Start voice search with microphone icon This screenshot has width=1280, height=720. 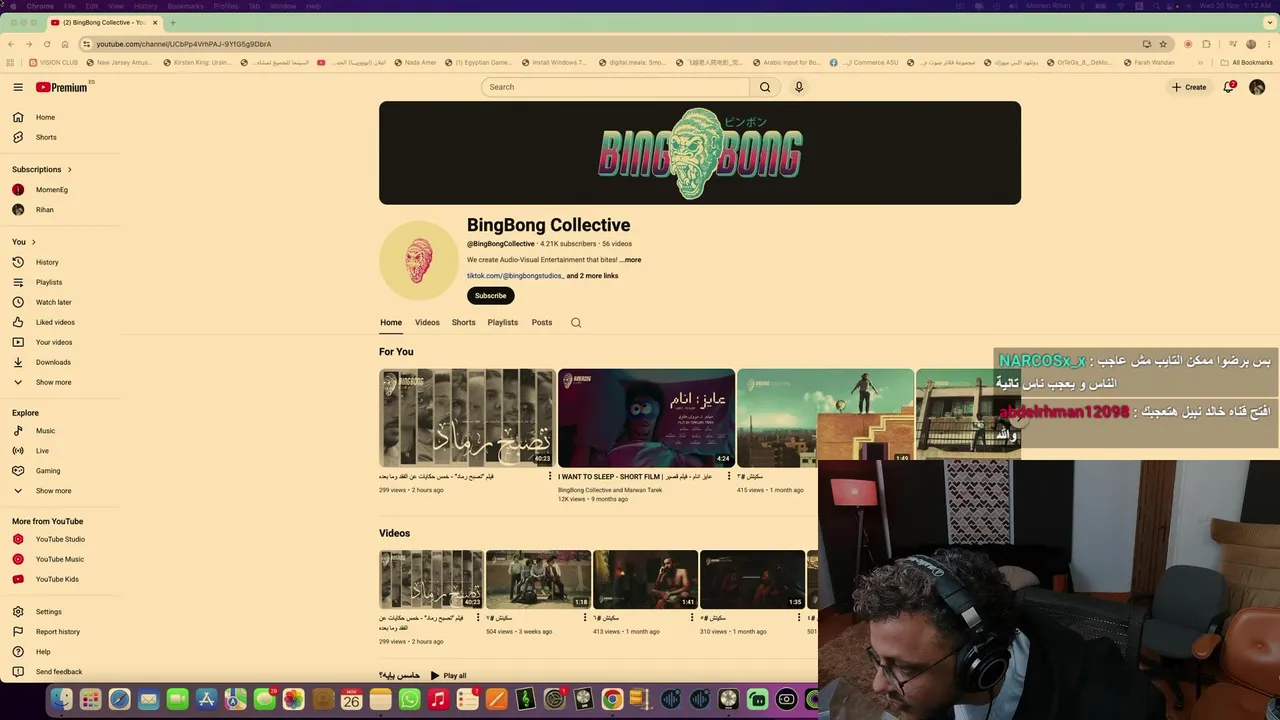point(799,87)
